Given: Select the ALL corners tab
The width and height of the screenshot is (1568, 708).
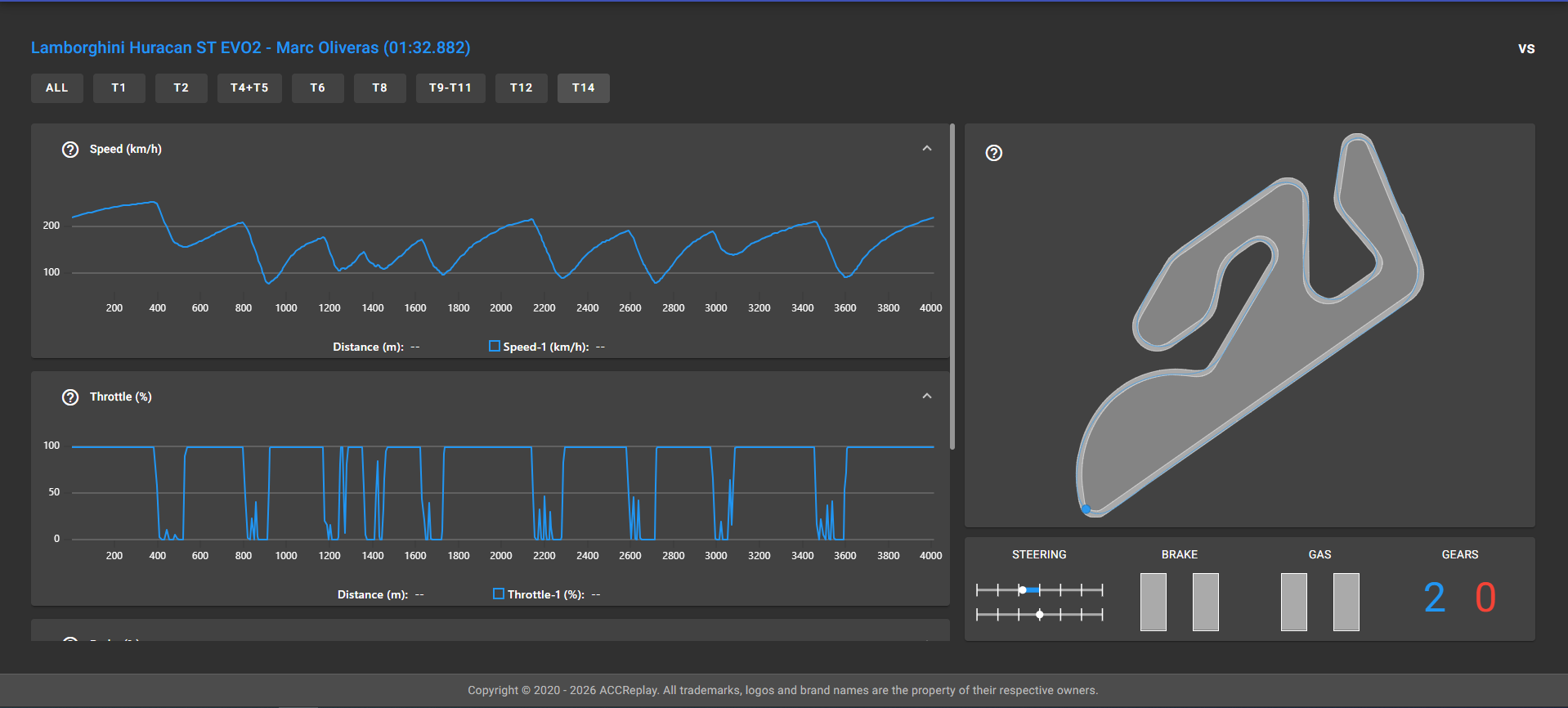Looking at the screenshot, I should point(57,88).
